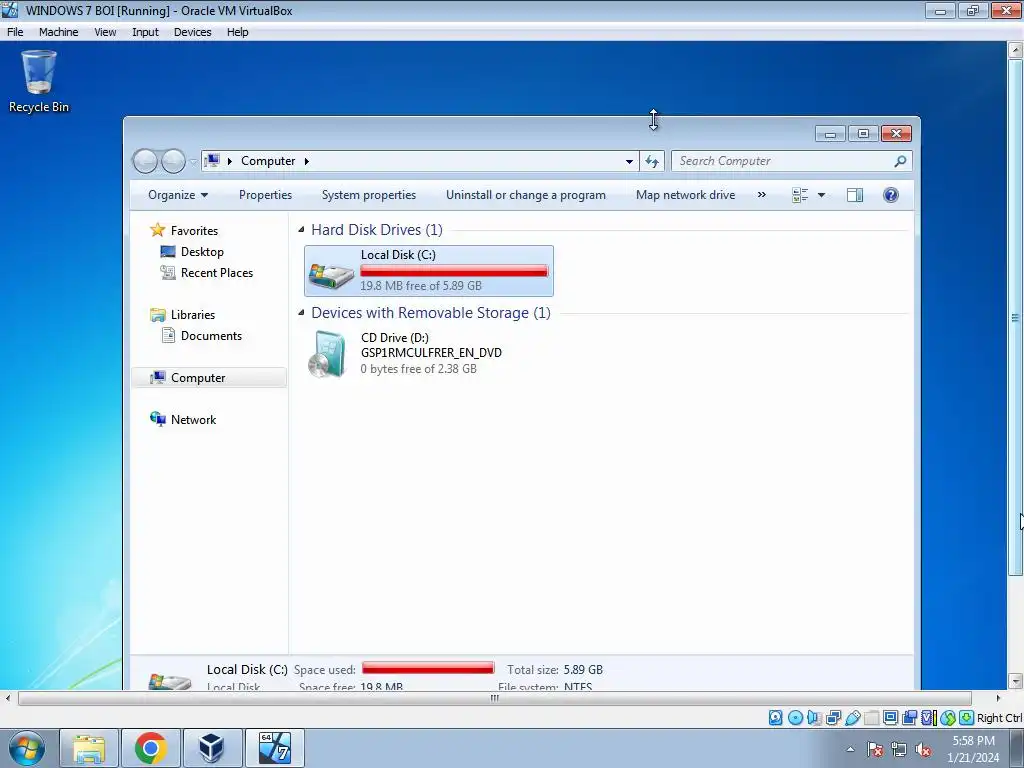Click the Properties toolbar button

click(265, 195)
